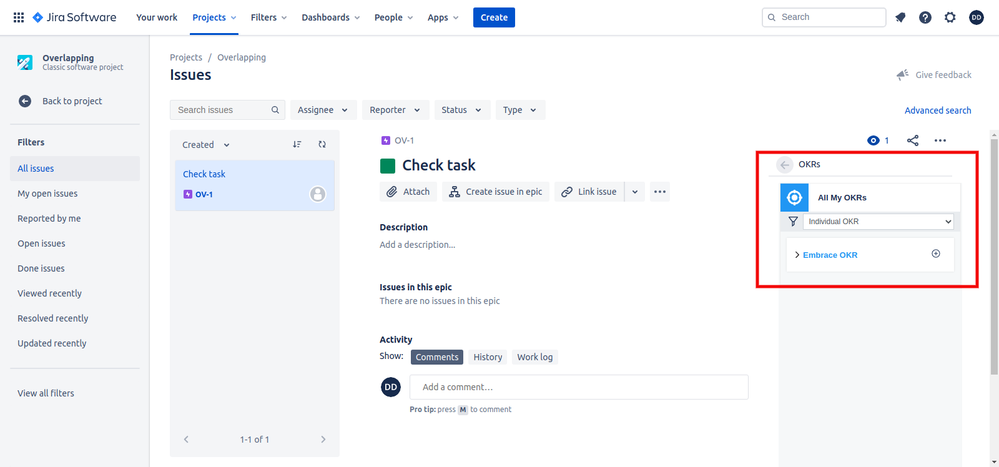The width and height of the screenshot is (999, 467).
Task: Go to next page arrow in issue list
Action: 323,439
